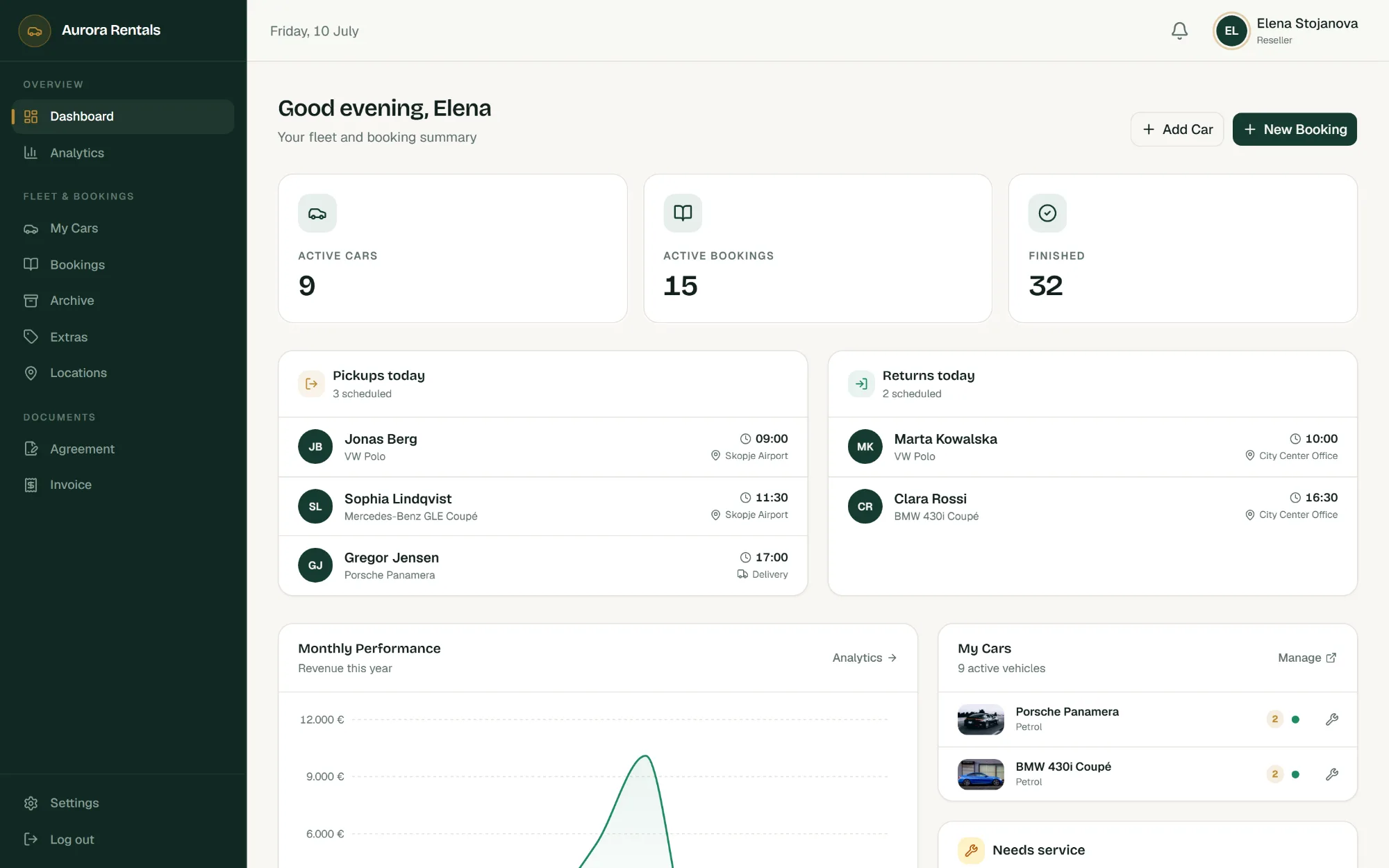Open Settings in the sidebar
This screenshot has width=1389, height=868.
(123, 803)
